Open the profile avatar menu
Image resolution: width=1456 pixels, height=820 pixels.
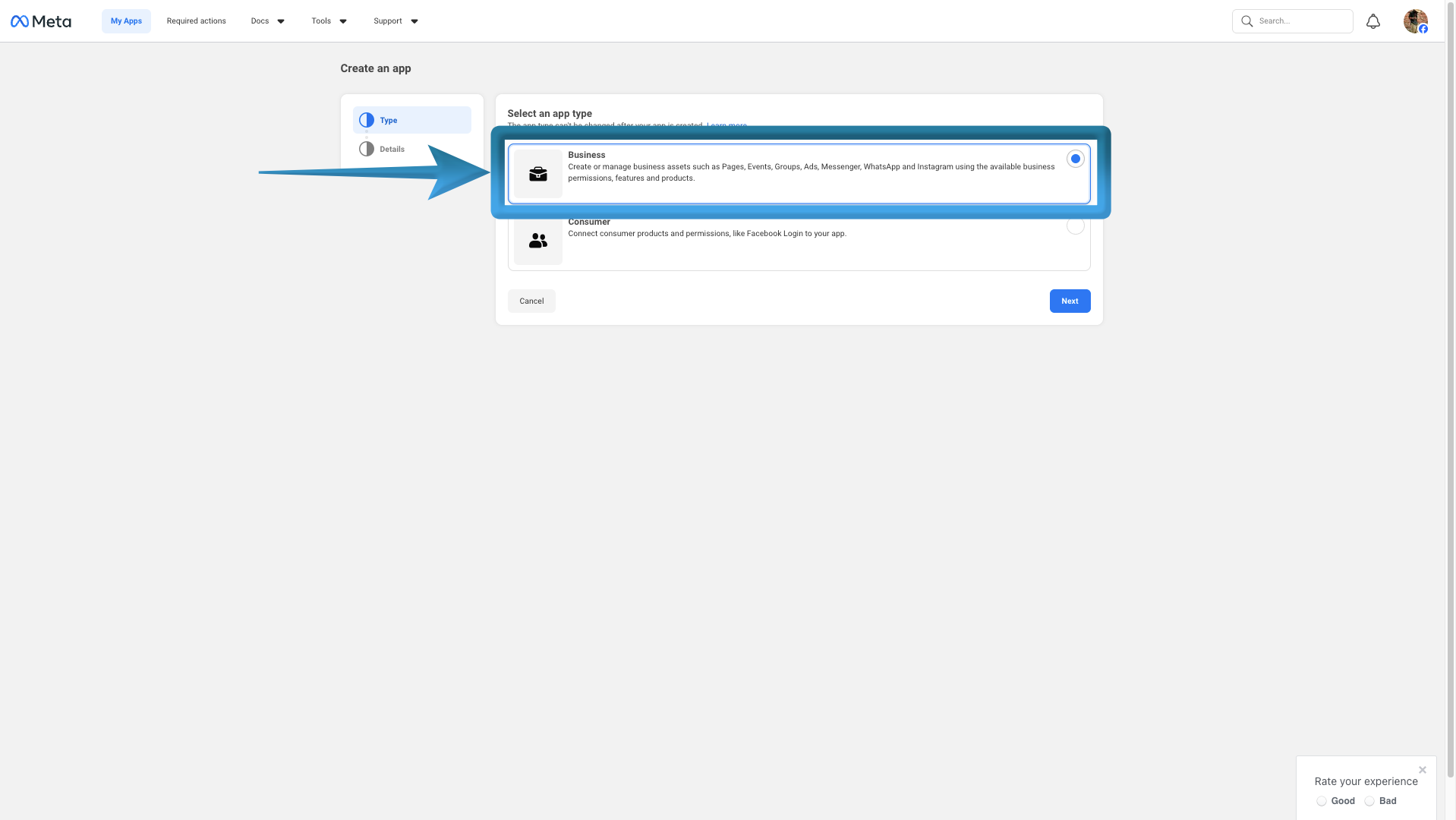[x=1415, y=21]
